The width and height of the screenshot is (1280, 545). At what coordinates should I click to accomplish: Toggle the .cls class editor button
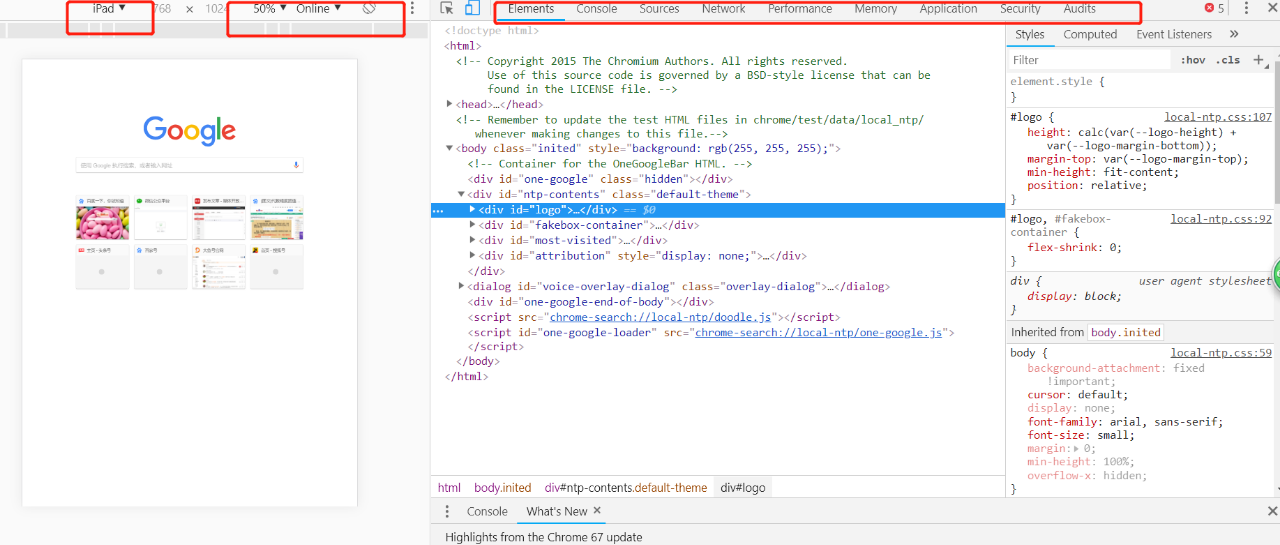coord(1227,60)
